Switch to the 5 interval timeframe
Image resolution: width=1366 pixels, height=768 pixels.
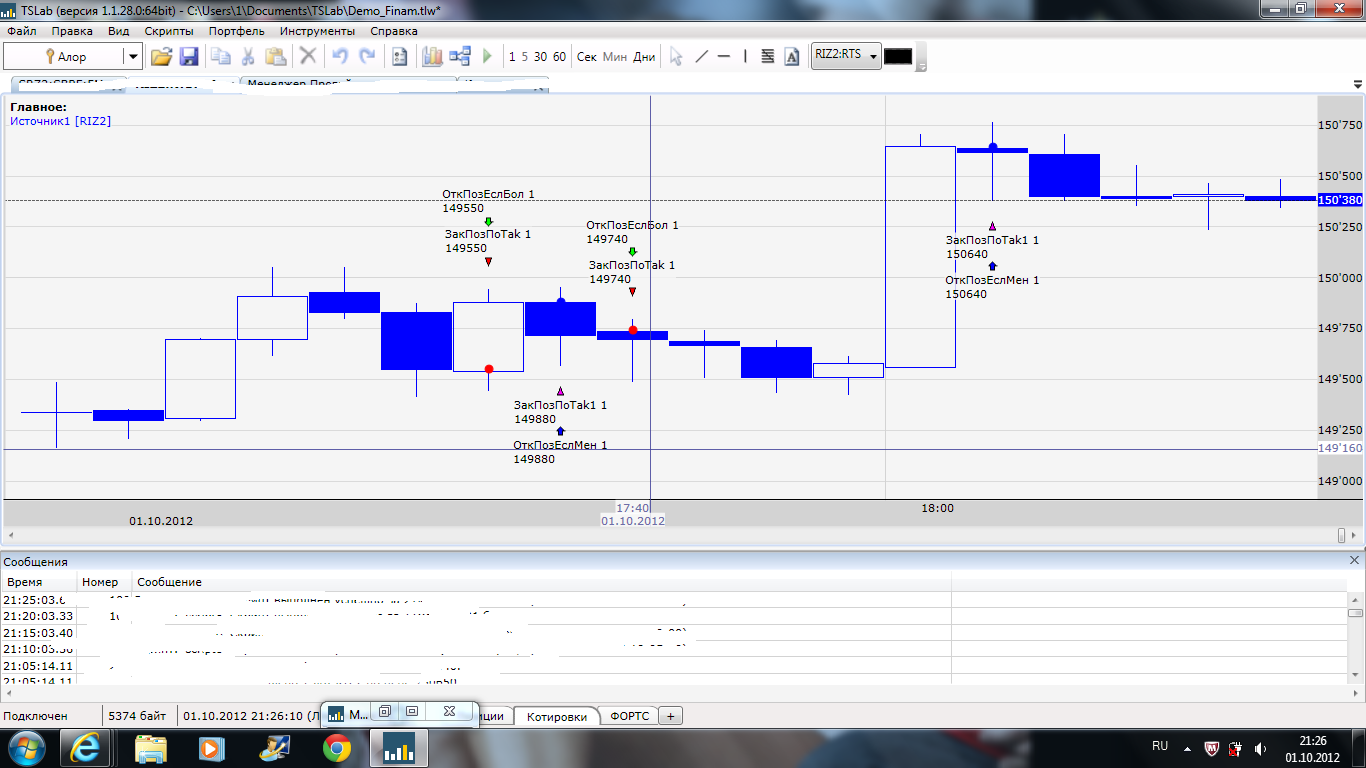525,57
